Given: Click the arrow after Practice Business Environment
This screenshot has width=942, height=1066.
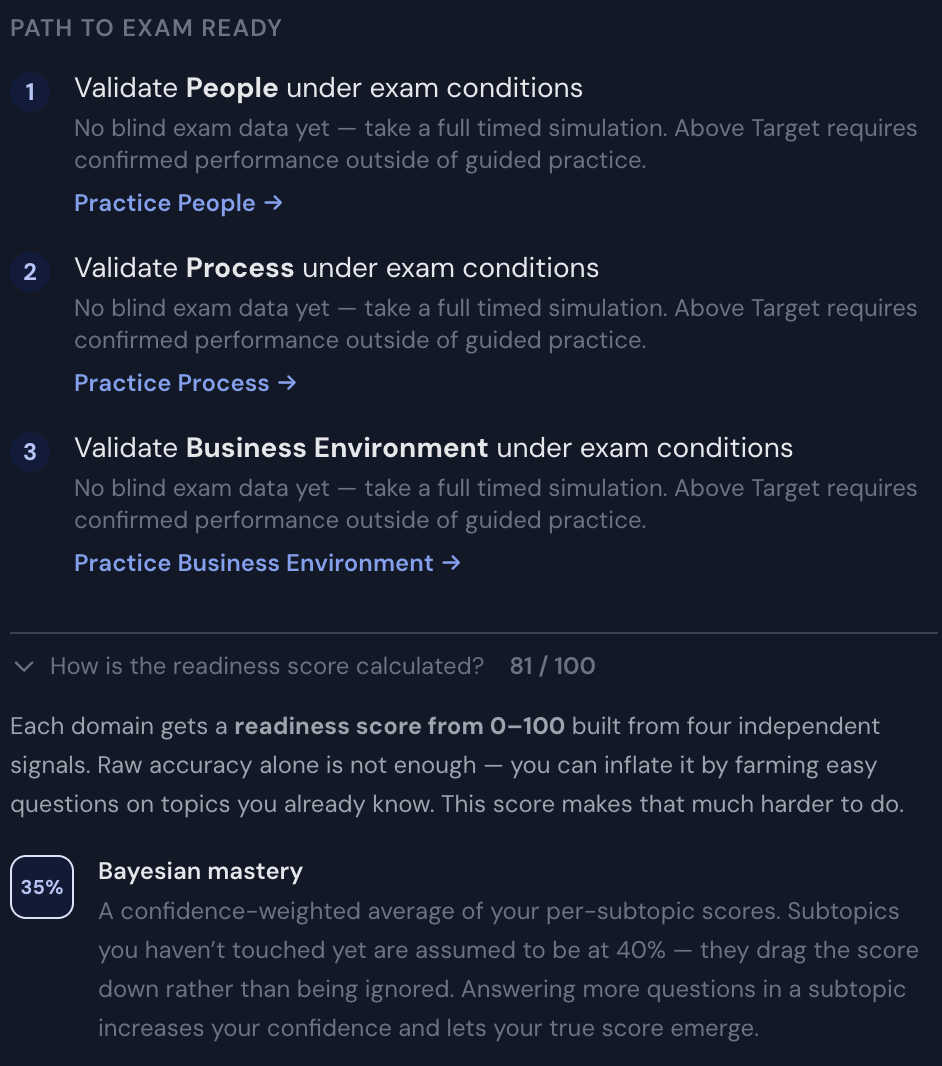Looking at the screenshot, I should coord(452,563).
